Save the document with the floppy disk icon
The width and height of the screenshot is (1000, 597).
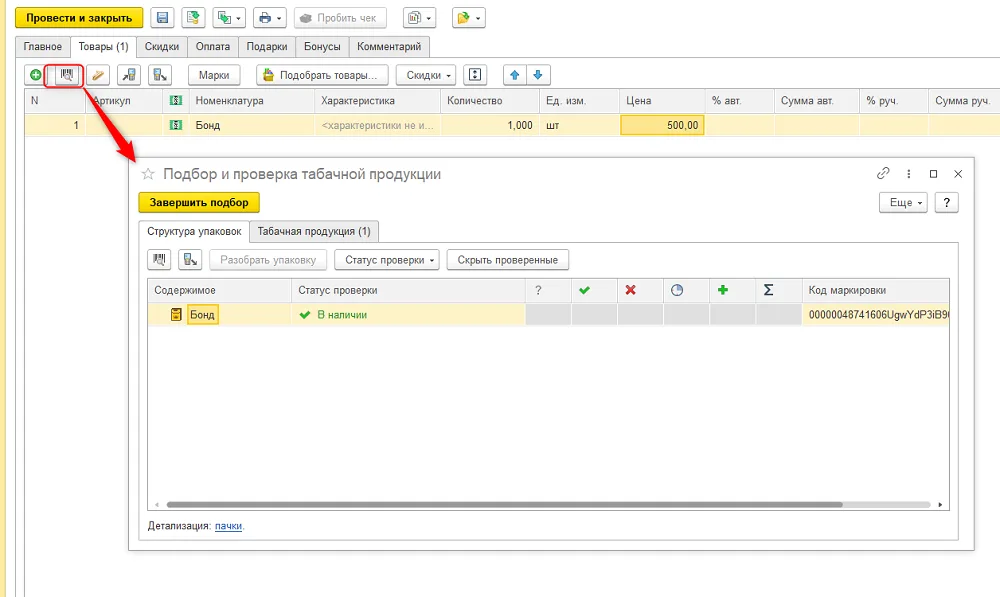(x=163, y=18)
